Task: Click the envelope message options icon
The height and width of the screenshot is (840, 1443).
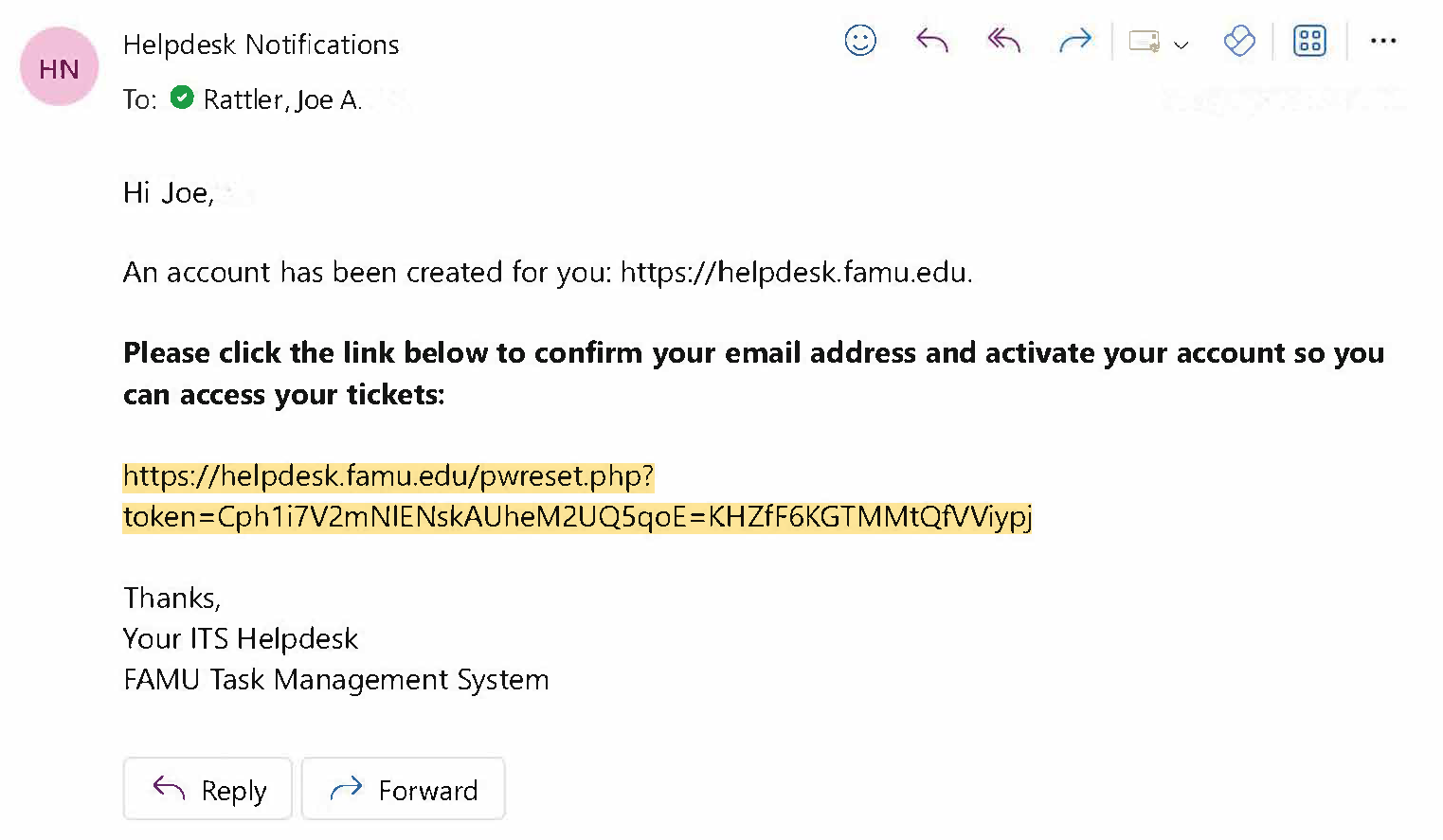Action: (1145, 42)
